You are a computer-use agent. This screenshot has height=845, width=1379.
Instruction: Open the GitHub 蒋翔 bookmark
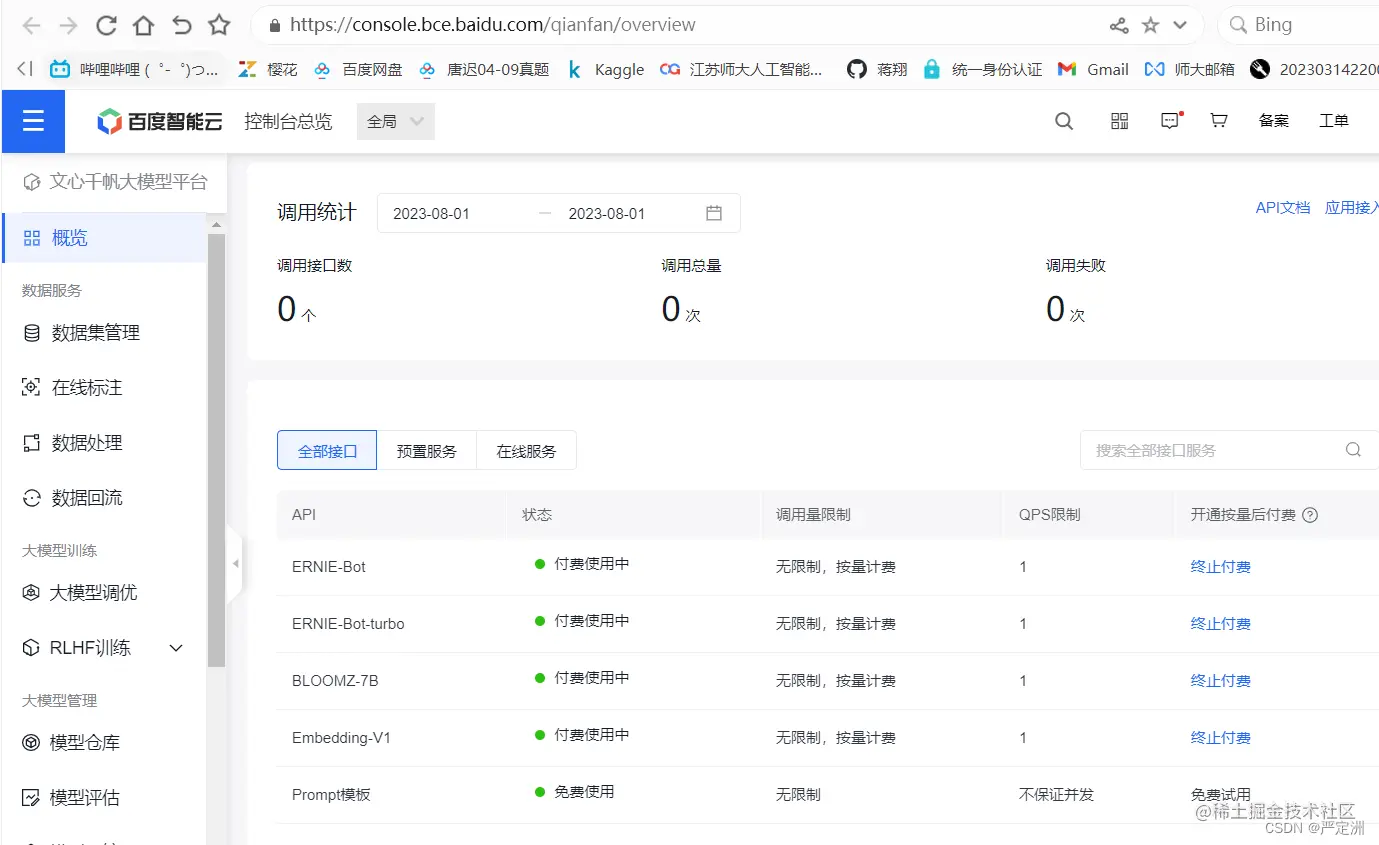tap(878, 69)
